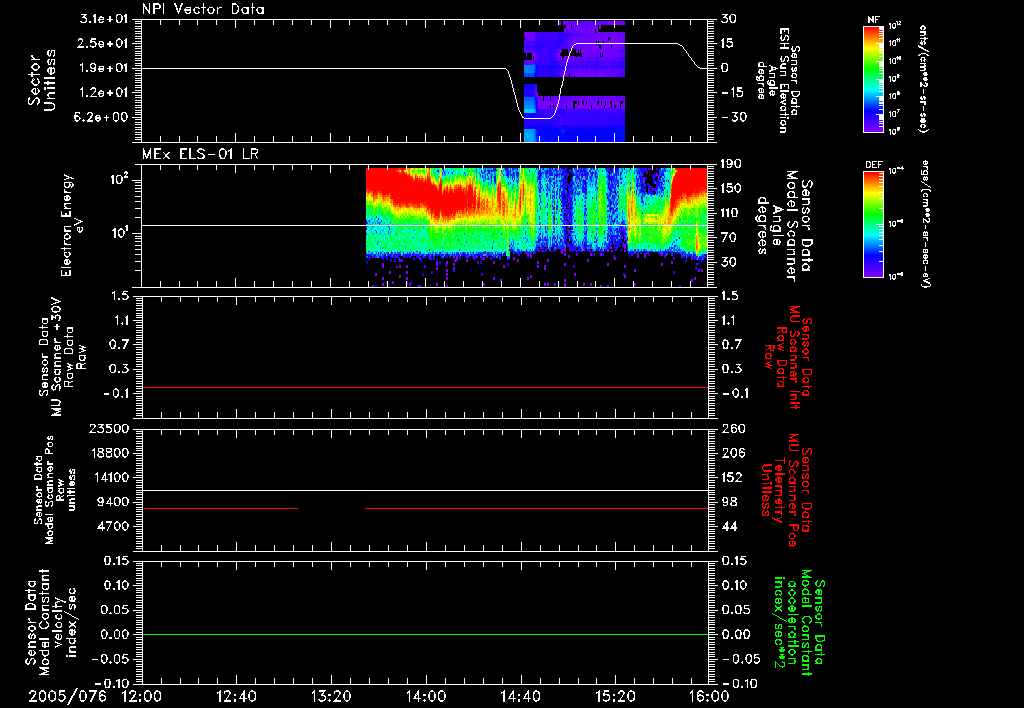
Task: Click the "NF" label above the color bar
Action: [874, 20]
